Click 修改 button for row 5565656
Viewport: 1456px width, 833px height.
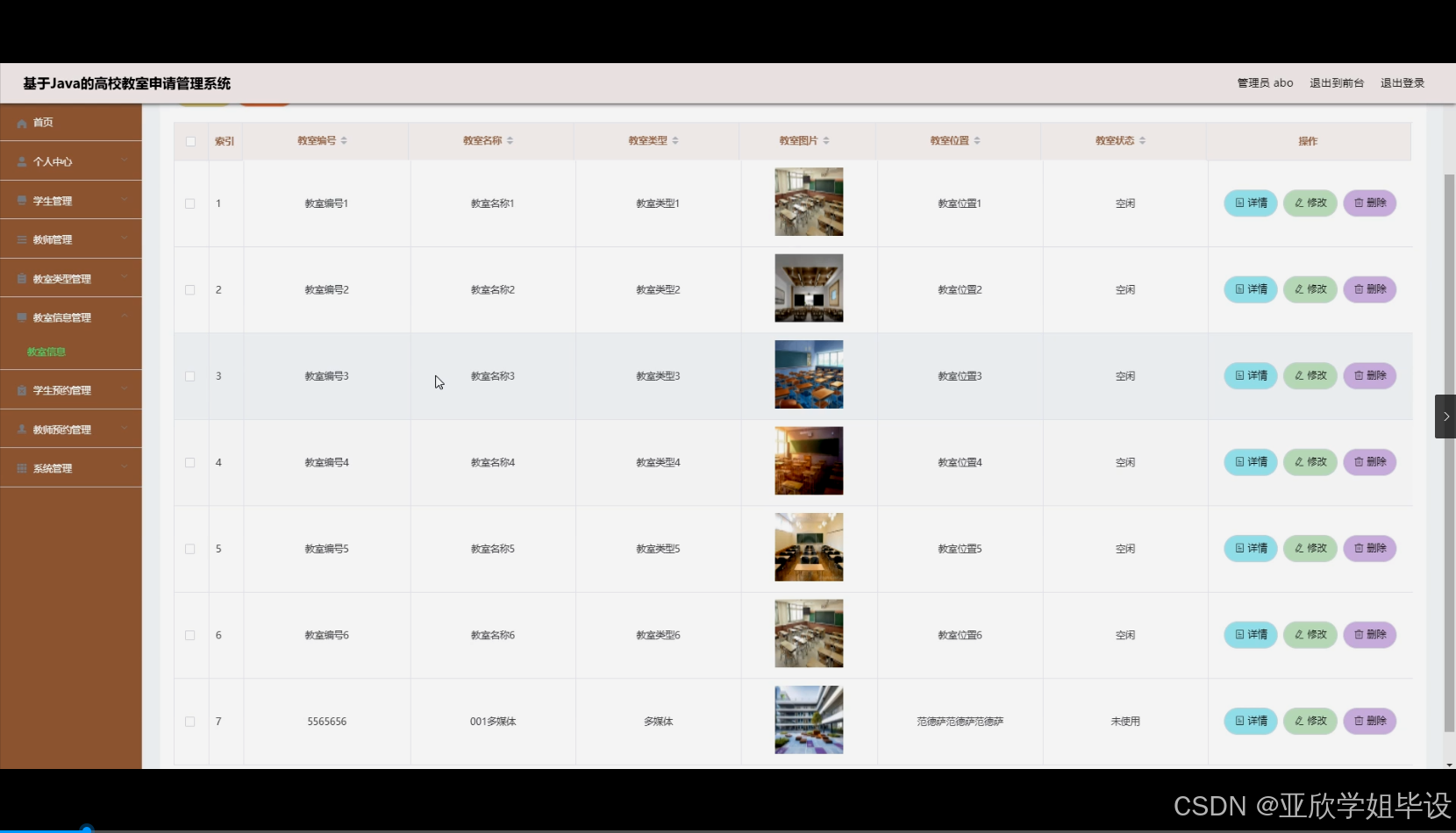(x=1310, y=721)
